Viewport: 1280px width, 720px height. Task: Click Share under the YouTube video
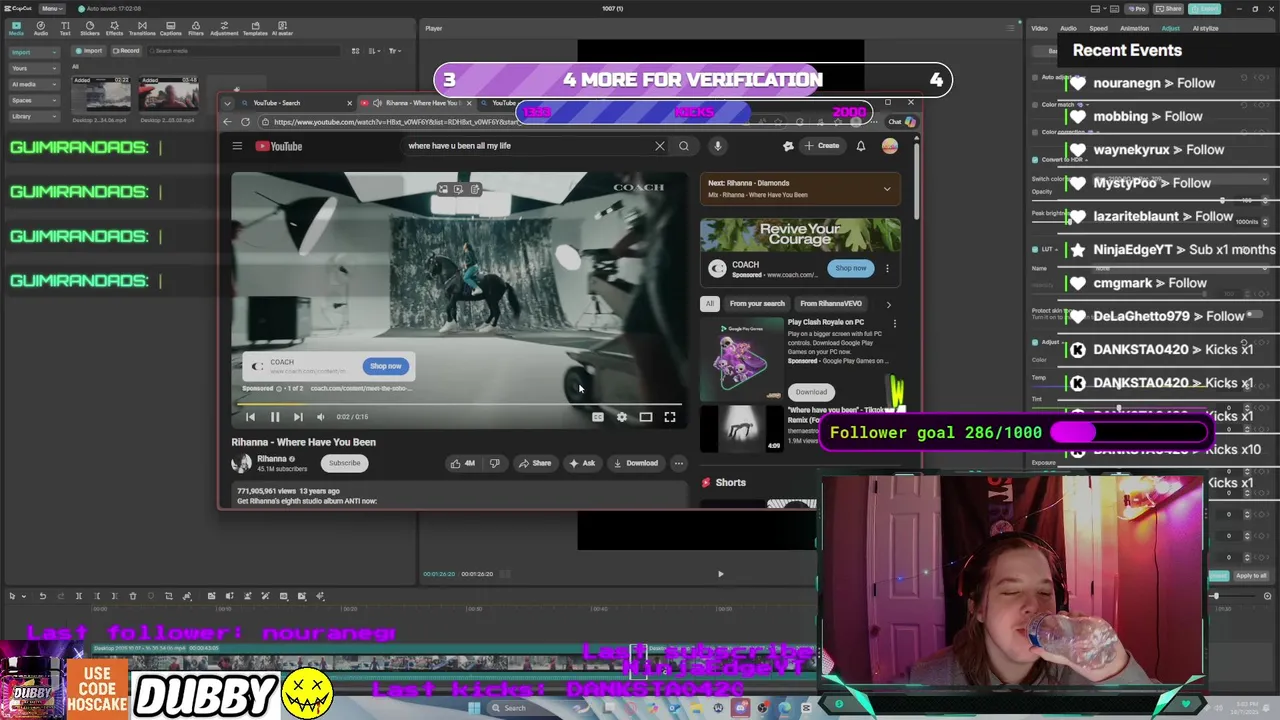[x=535, y=463]
